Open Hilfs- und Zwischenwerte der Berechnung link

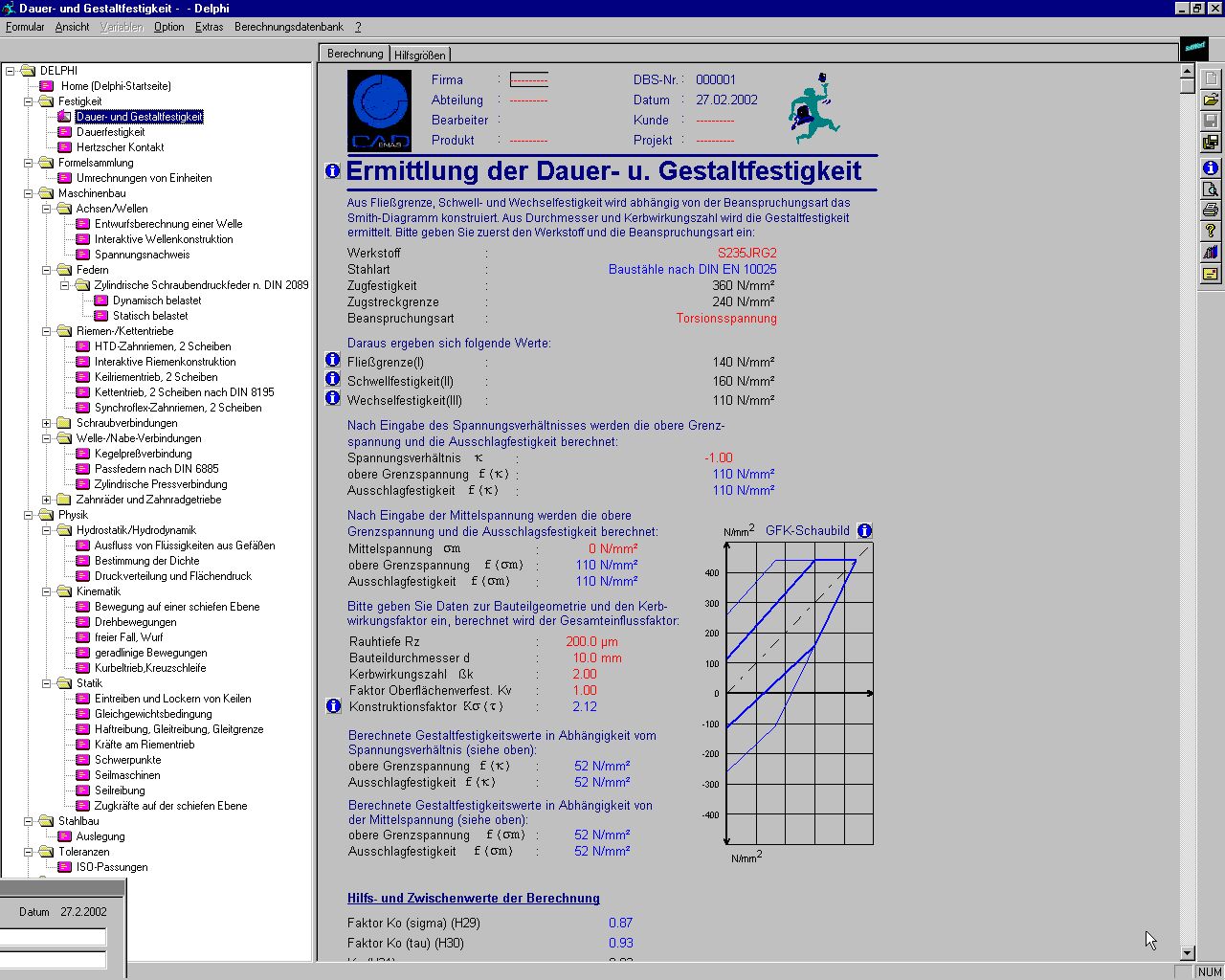474,898
